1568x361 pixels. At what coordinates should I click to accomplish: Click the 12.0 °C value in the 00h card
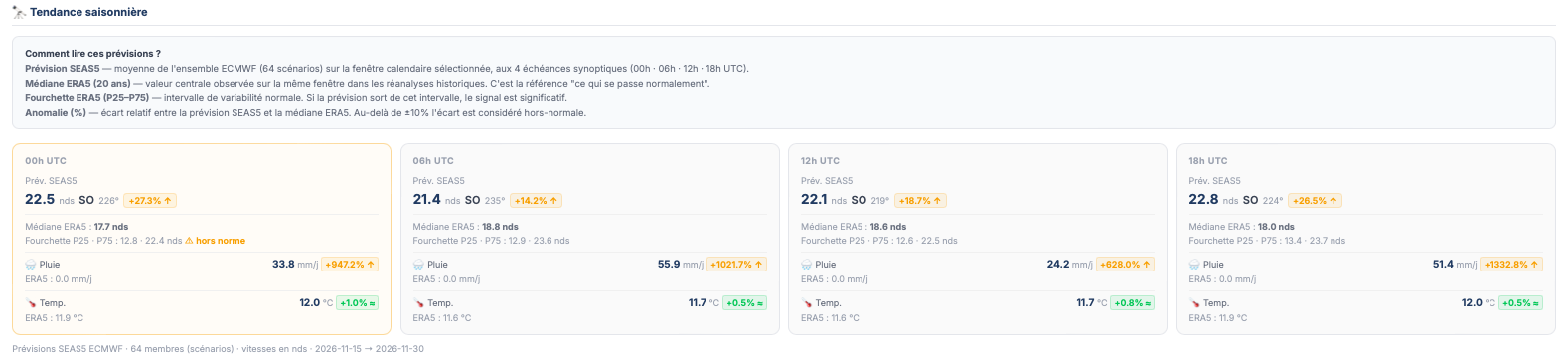pos(316,303)
